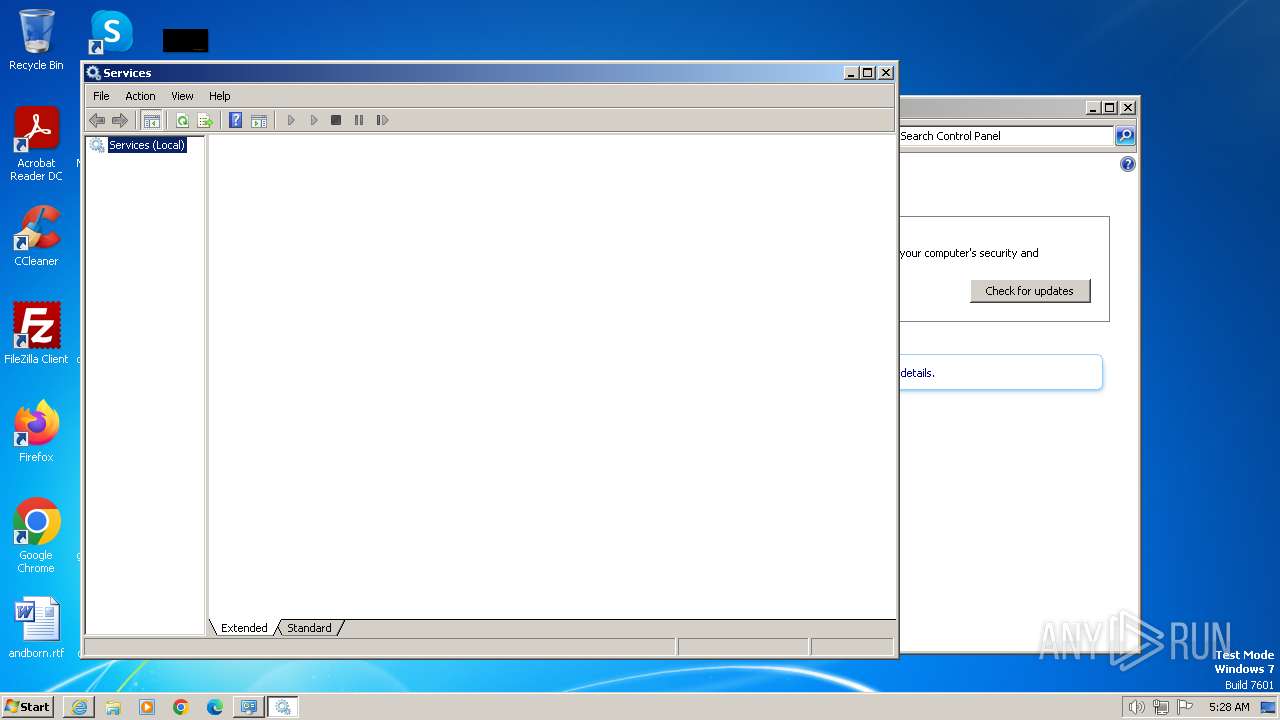Select the andborn.rtf document icon
Image resolution: width=1280 pixels, height=720 pixels.
pos(36,628)
